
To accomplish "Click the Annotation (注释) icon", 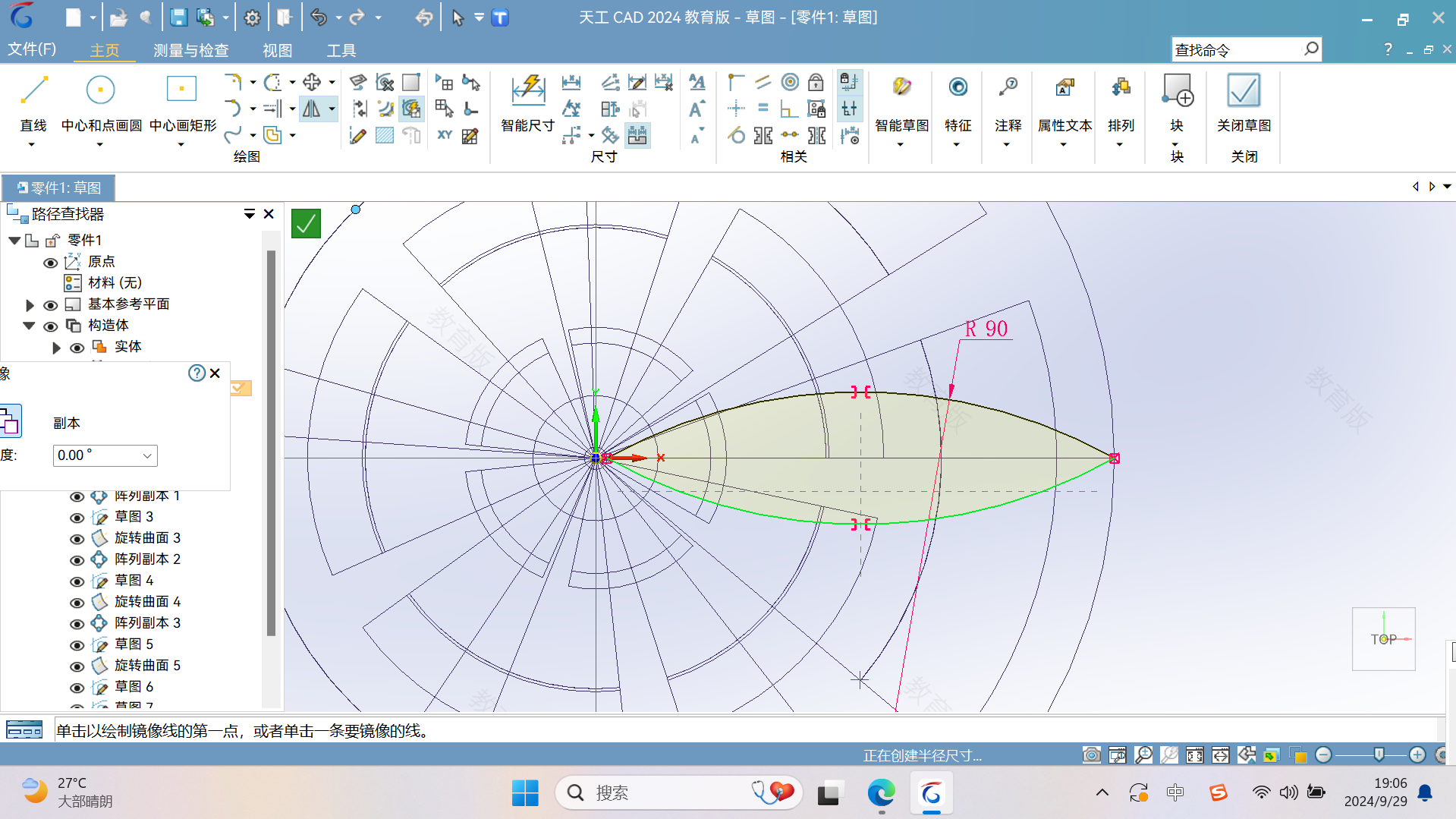I will click(1008, 87).
